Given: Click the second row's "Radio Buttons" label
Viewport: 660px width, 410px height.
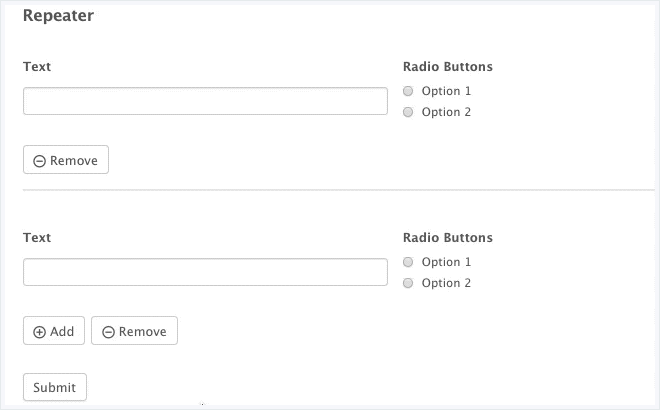Looking at the screenshot, I should [448, 238].
